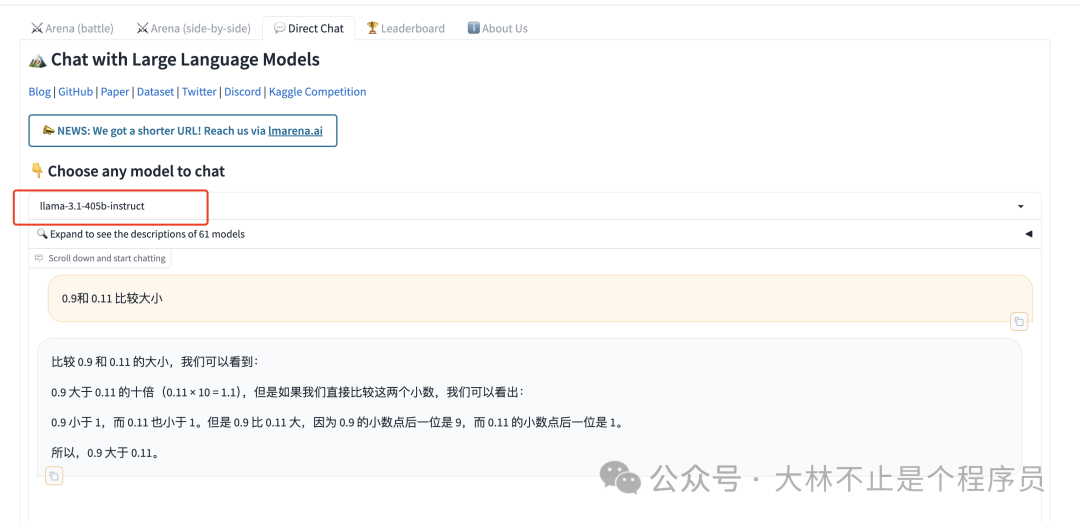Image resolution: width=1080 pixels, height=522 pixels.
Task: Switch to the Arena (battle) tab
Action: [x=72, y=28]
